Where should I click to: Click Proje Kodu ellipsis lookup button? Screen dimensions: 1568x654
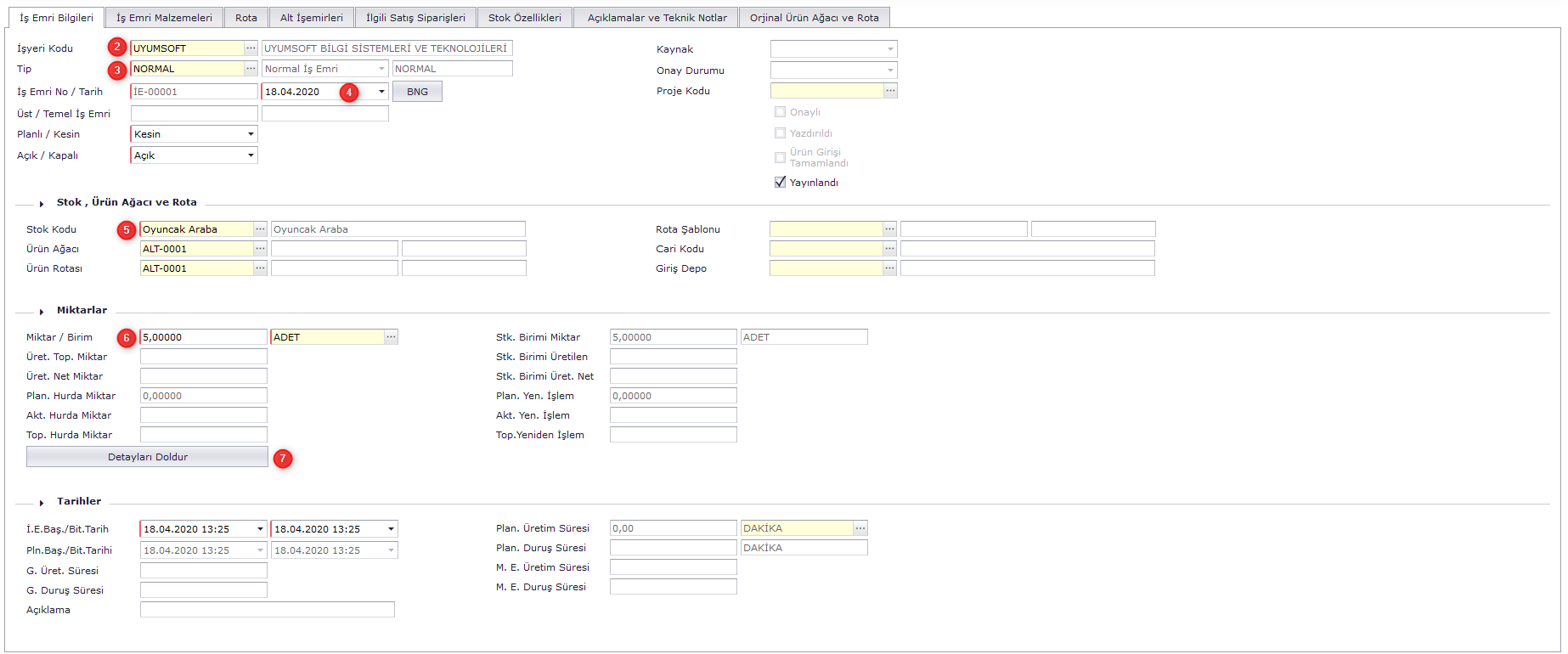point(890,91)
